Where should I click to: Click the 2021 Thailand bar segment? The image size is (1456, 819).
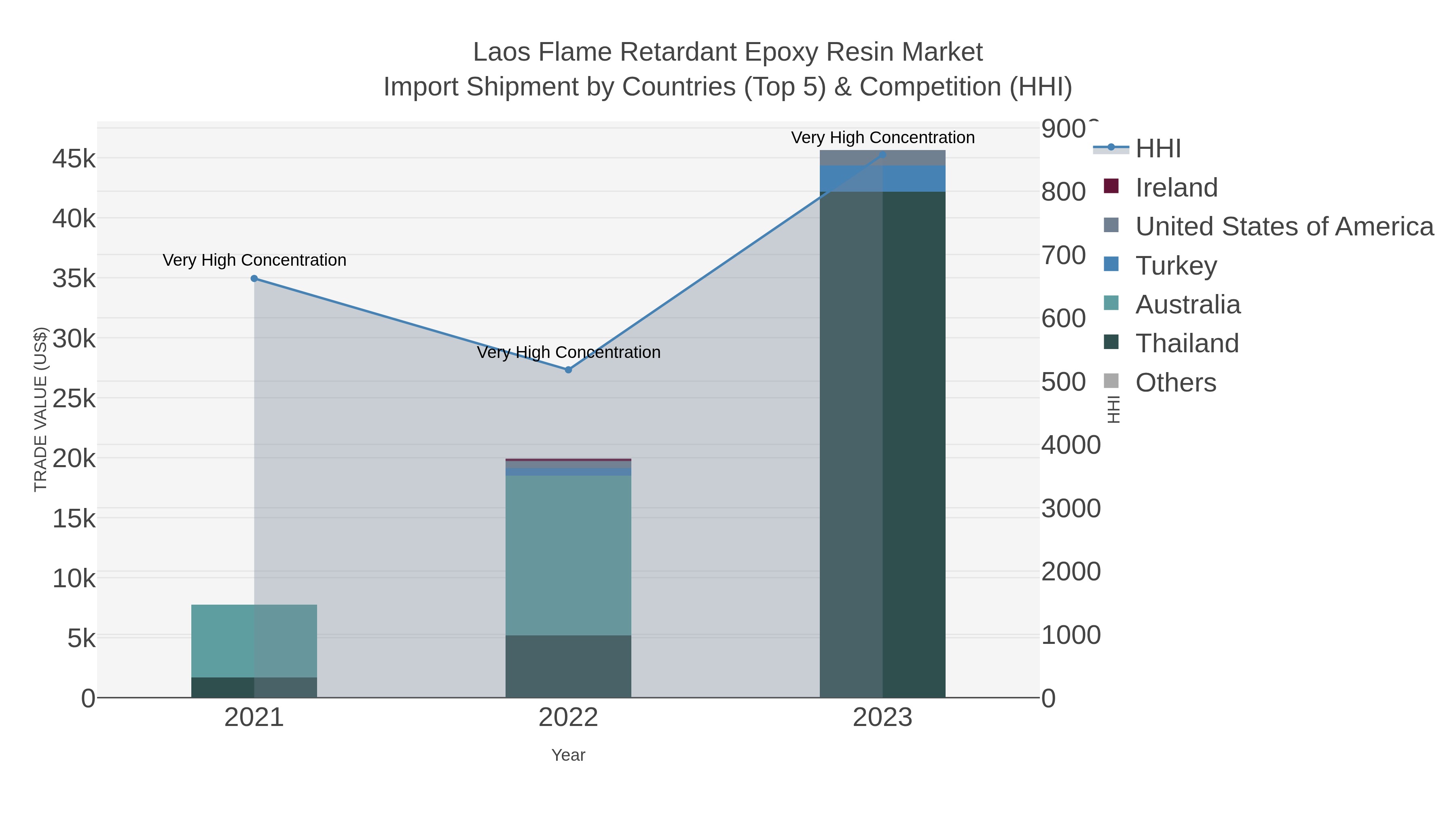(x=254, y=687)
